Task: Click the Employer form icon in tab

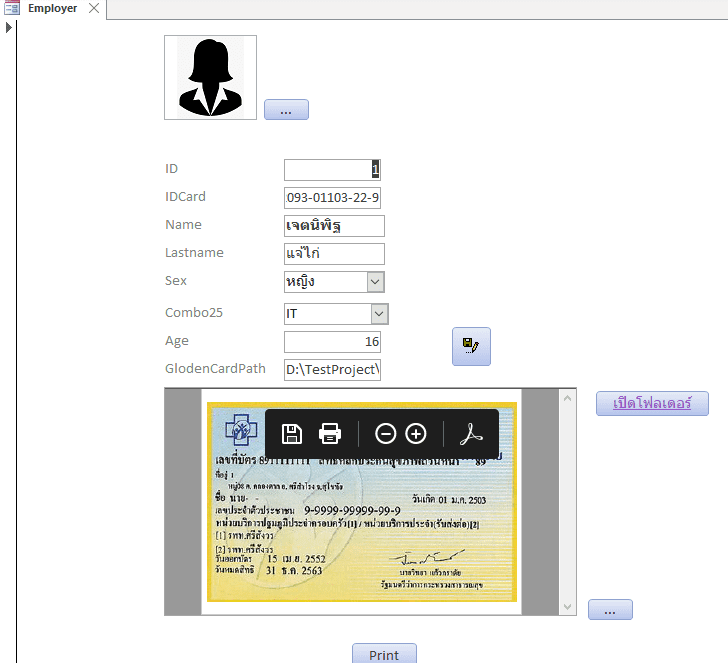Action: coord(12,8)
